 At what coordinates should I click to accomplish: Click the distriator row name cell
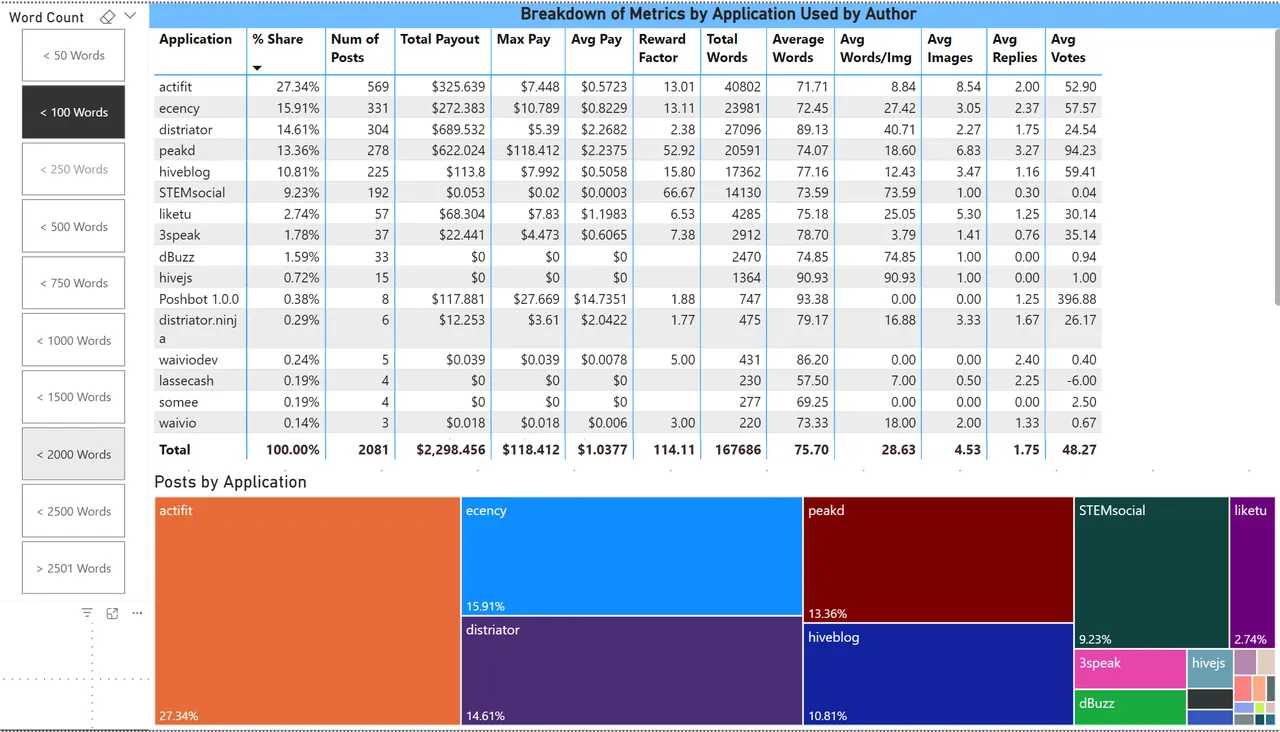tap(186, 129)
